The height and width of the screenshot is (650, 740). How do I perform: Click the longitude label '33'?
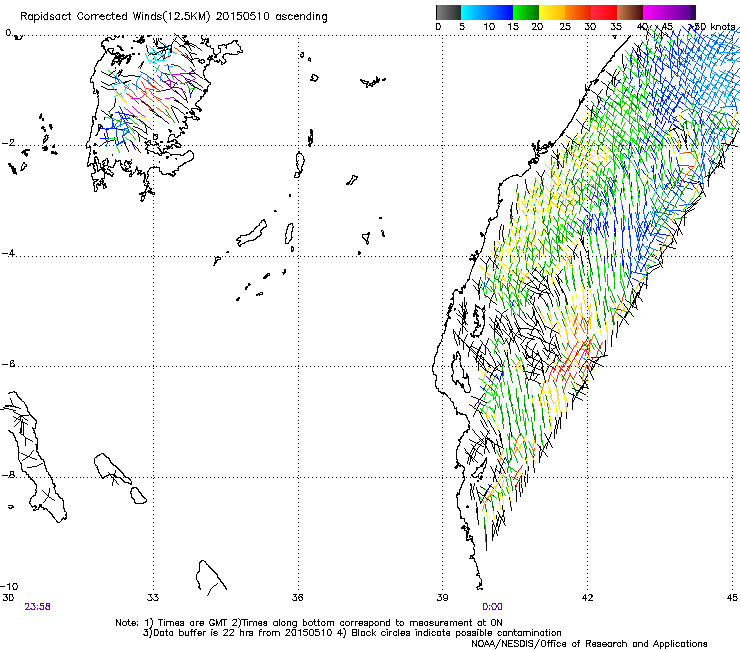click(x=153, y=598)
